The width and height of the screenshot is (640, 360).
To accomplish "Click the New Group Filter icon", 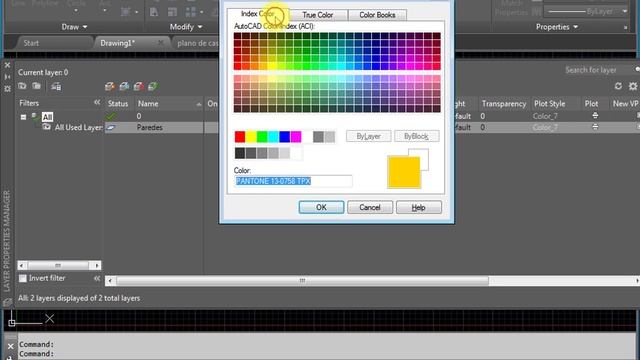I will tap(37, 86).
